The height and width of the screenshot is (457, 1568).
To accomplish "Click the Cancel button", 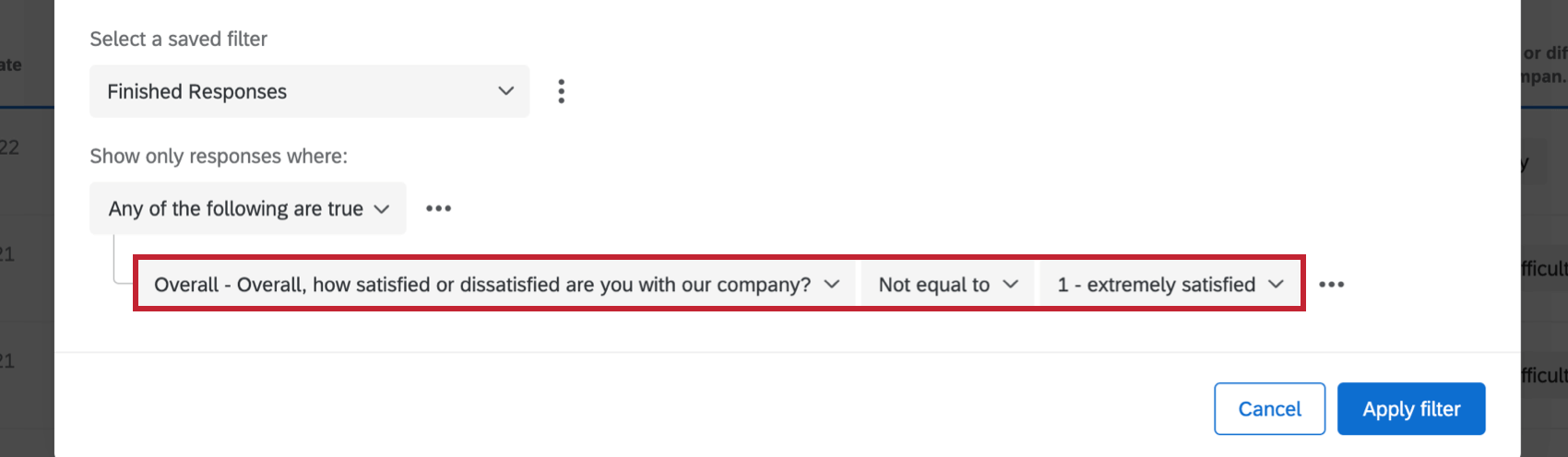I will tap(1269, 409).
